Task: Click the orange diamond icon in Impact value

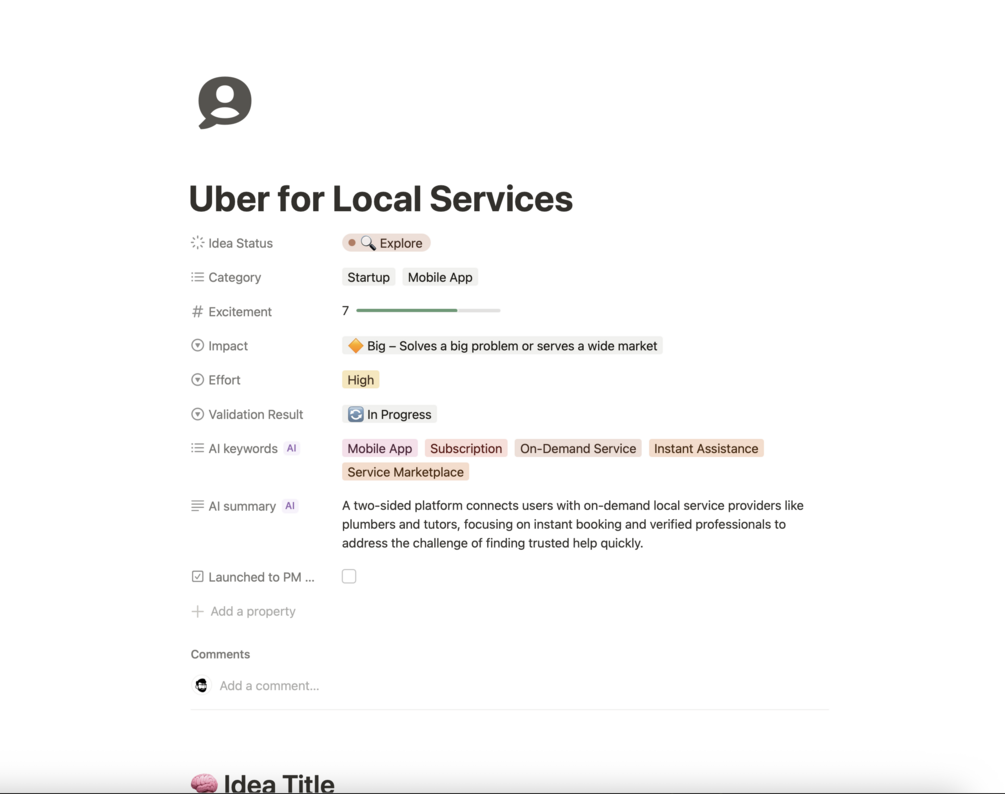Action: click(355, 345)
